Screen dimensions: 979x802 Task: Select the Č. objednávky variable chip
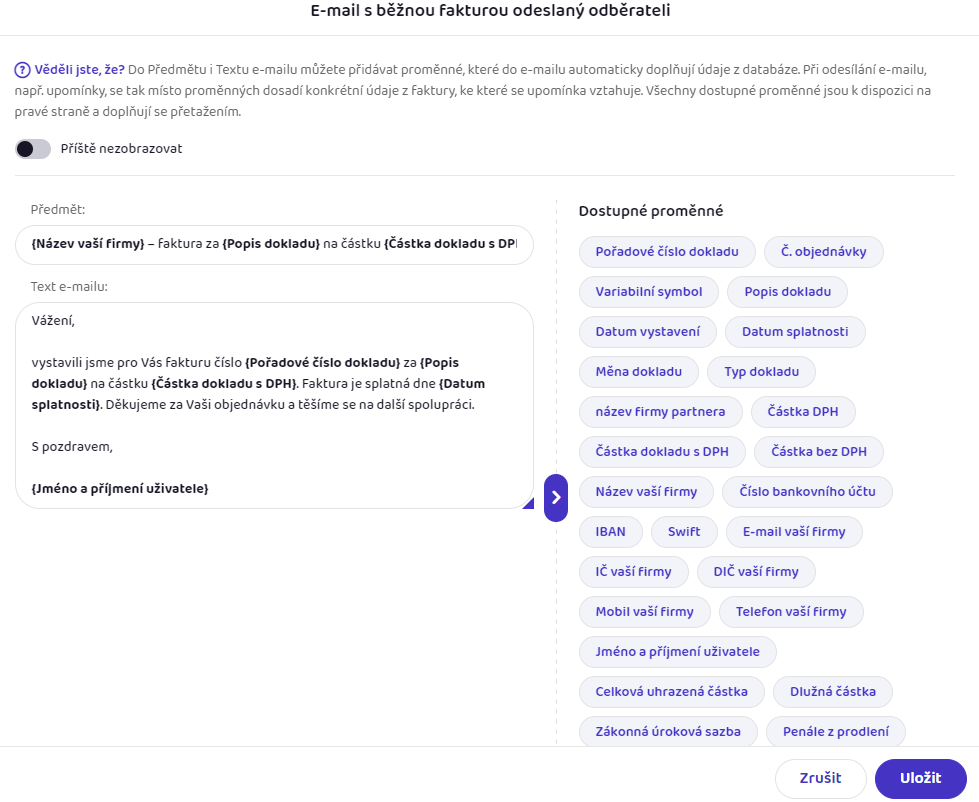pyautogui.click(x=824, y=252)
